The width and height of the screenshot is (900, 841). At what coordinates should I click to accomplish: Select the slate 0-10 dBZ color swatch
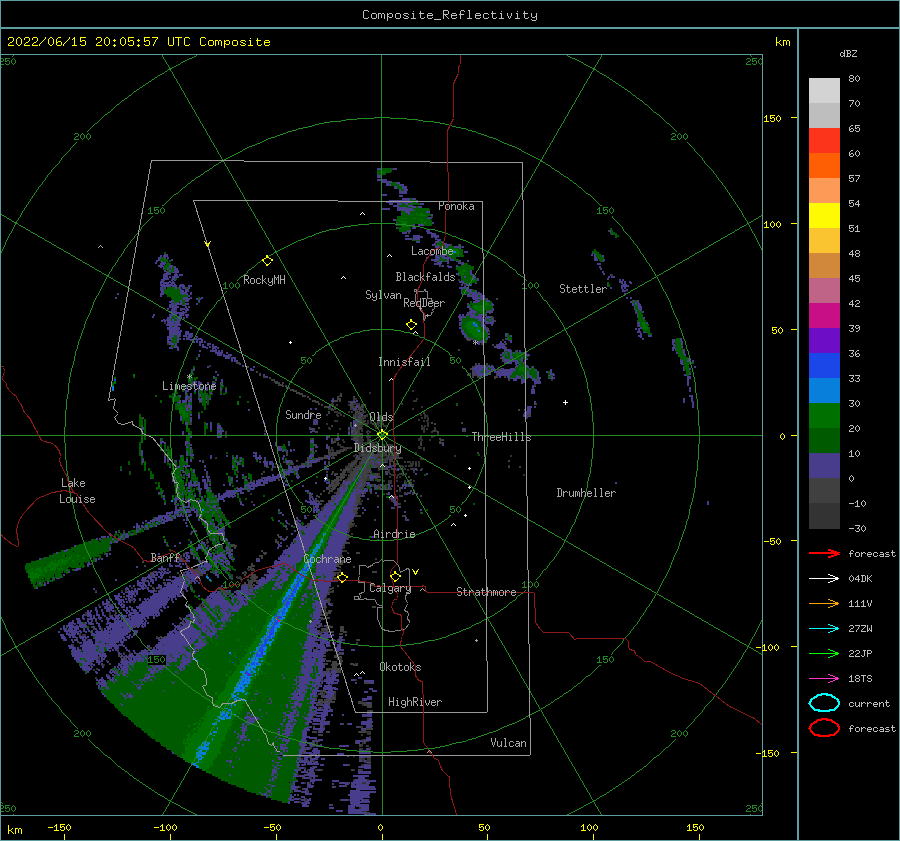[x=824, y=466]
